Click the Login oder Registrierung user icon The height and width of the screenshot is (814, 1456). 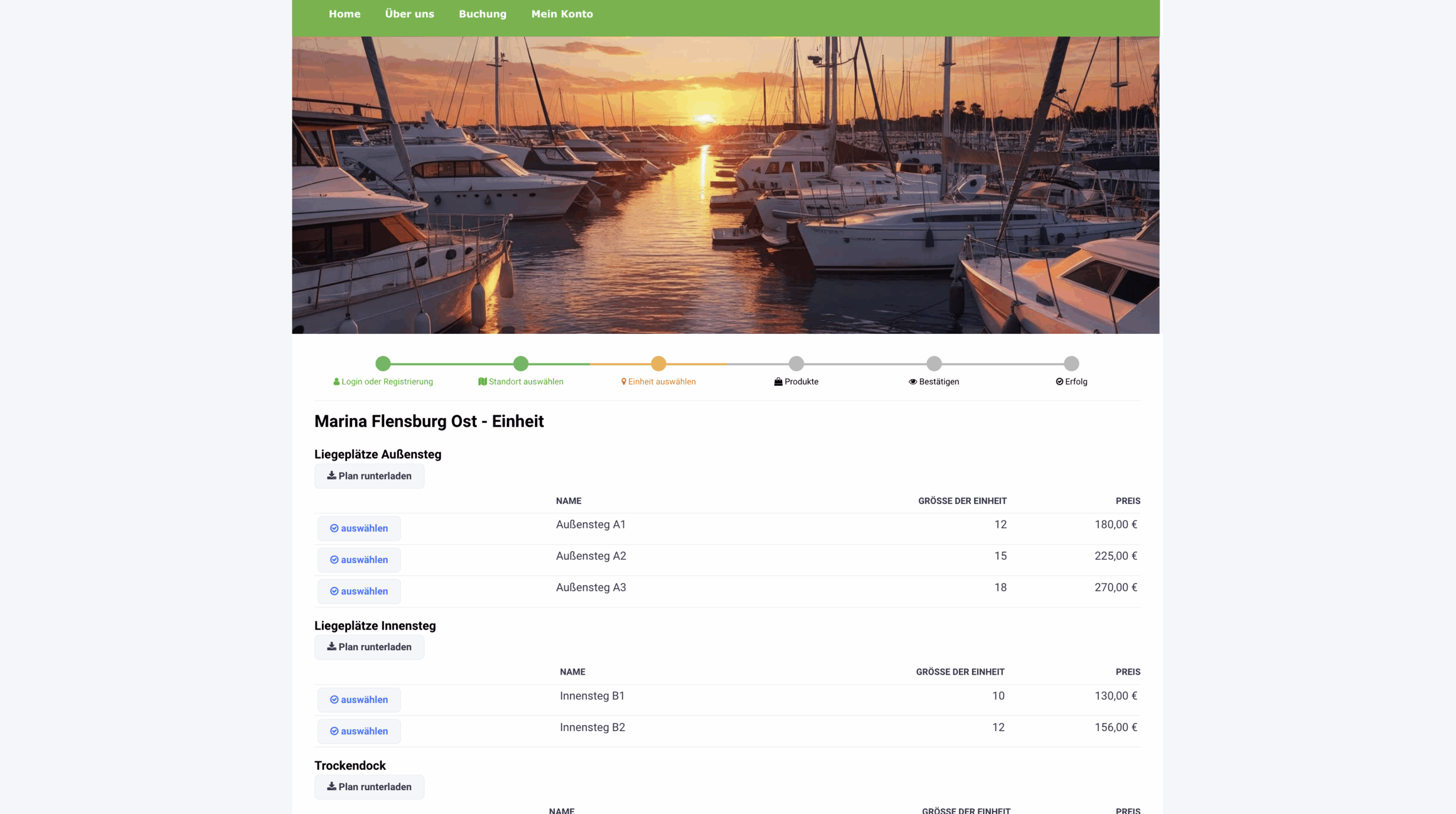tap(336, 382)
